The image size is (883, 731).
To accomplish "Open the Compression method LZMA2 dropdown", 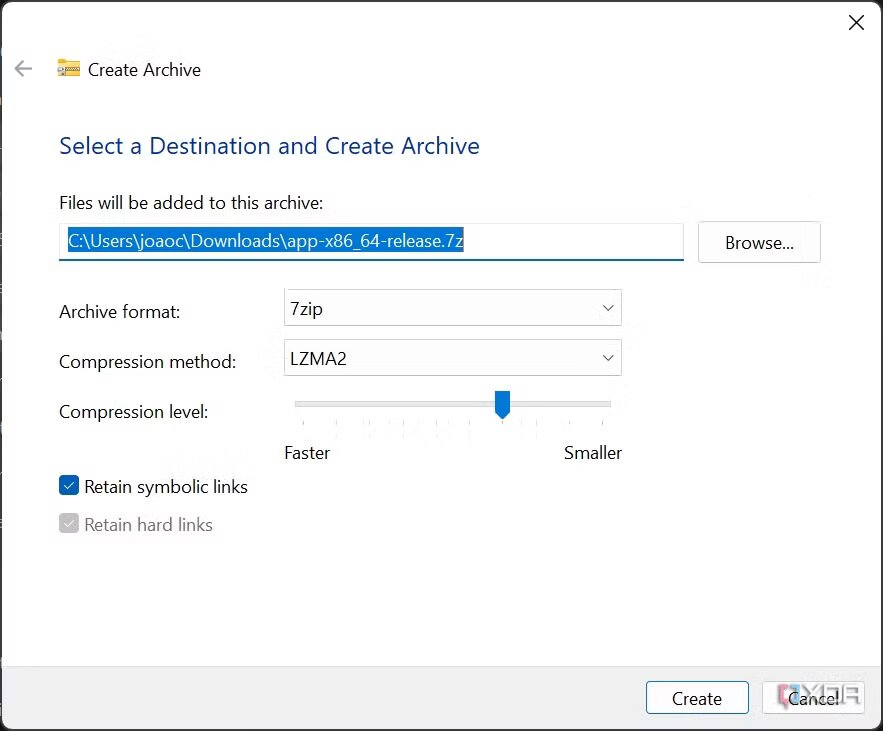I will click(453, 357).
